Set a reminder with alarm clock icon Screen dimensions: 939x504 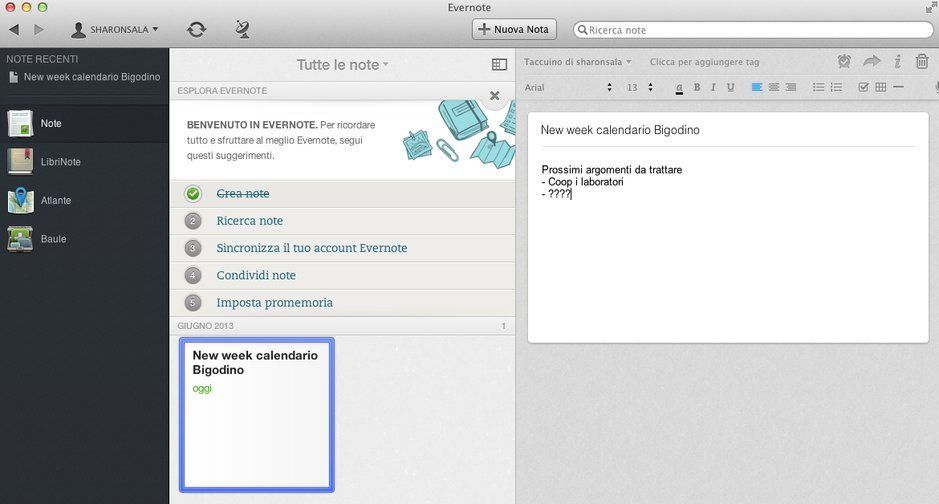pyautogui.click(x=844, y=61)
